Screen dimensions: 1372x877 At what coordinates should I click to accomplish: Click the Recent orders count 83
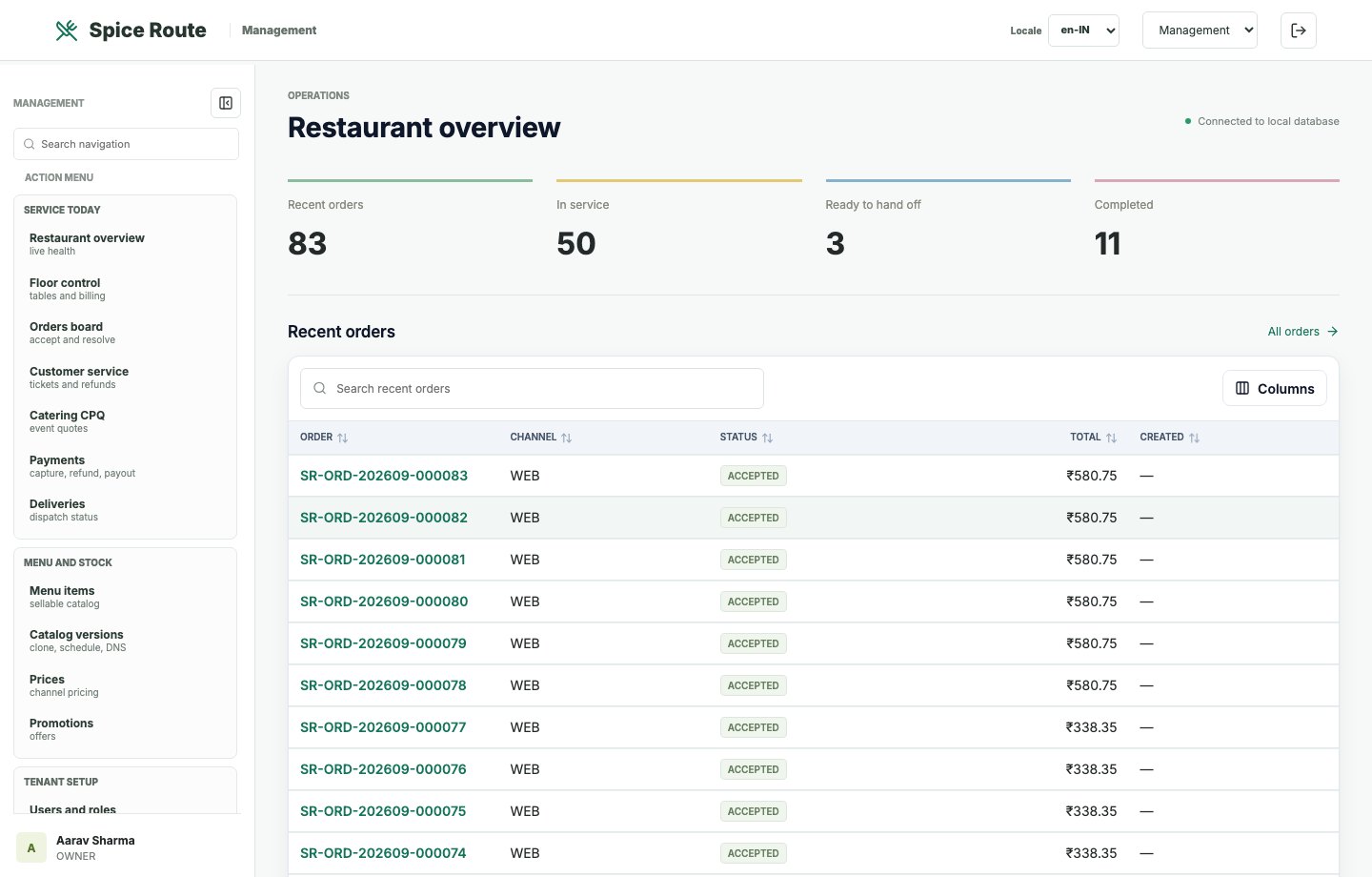[307, 244]
